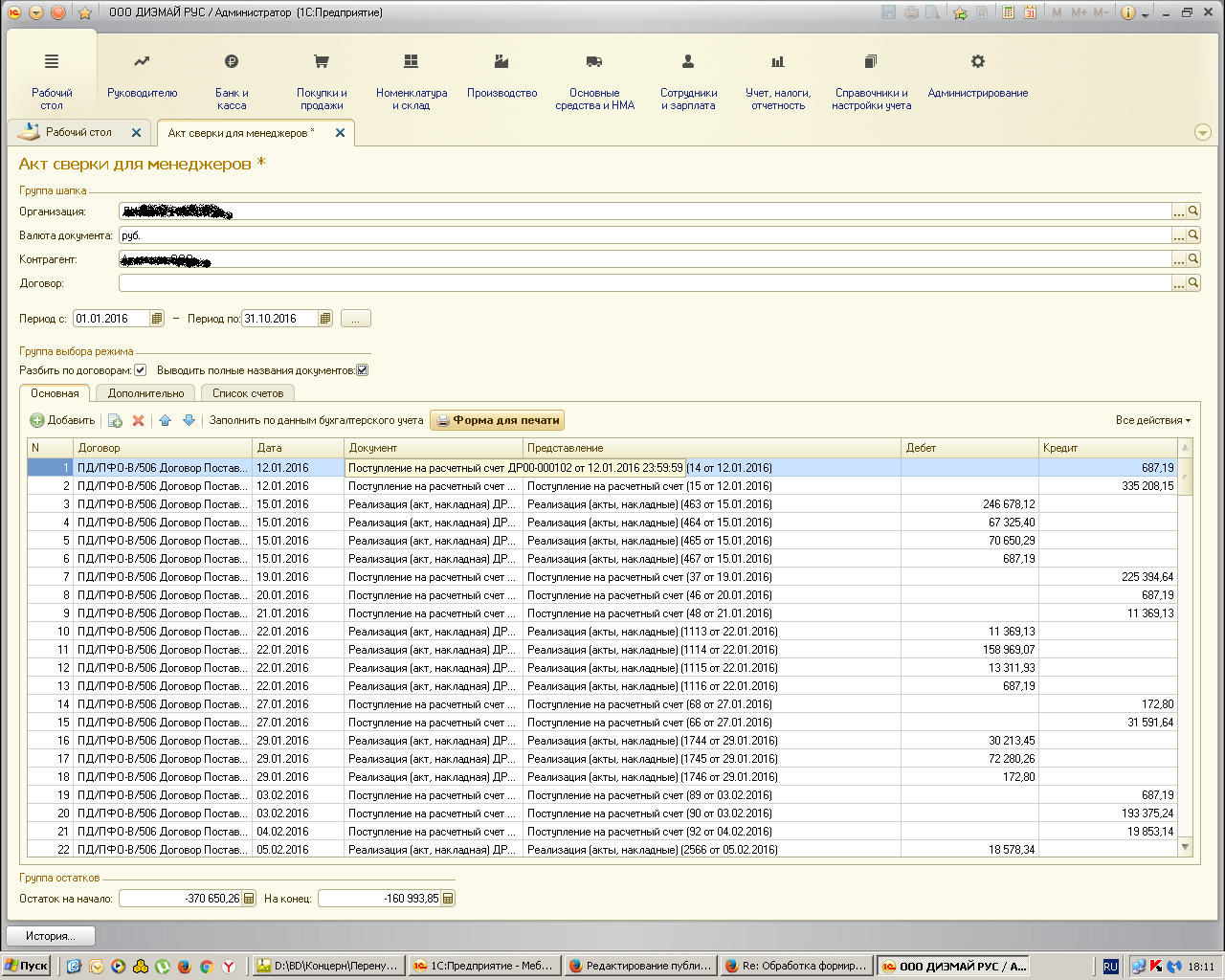Delete the selected row with red cross
1225x980 pixels.
click(x=138, y=420)
